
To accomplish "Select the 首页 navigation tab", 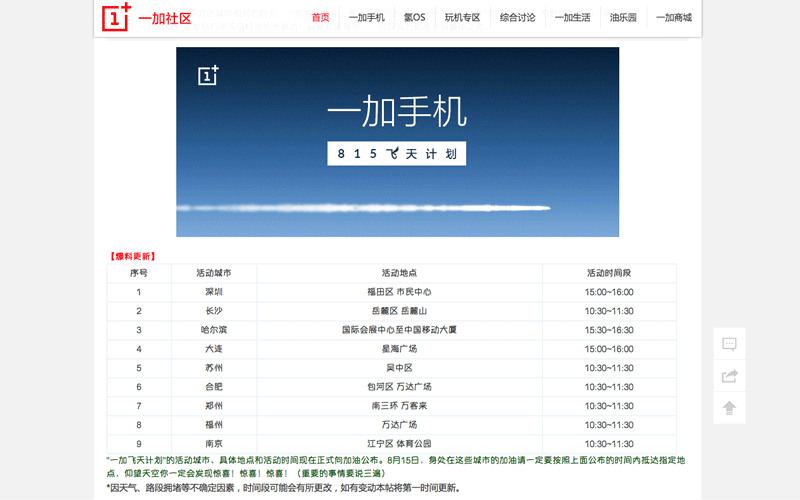I will point(320,18).
